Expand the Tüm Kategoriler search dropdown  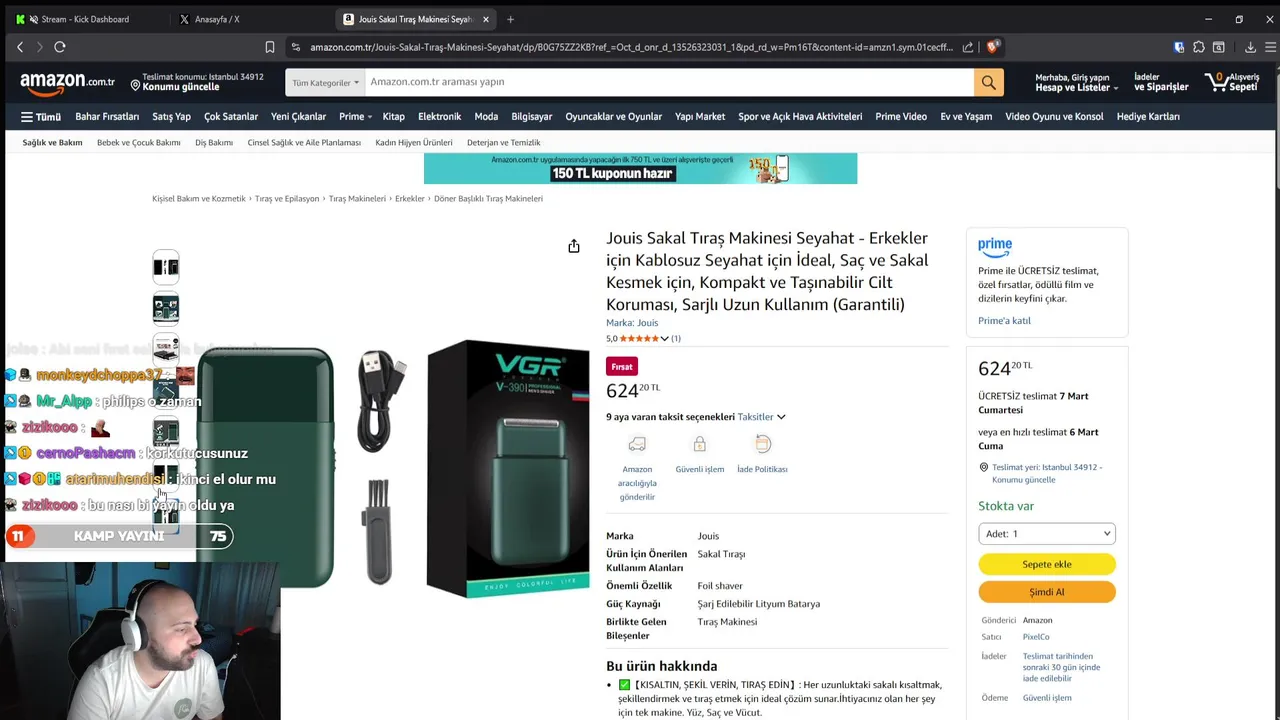click(325, 83)
